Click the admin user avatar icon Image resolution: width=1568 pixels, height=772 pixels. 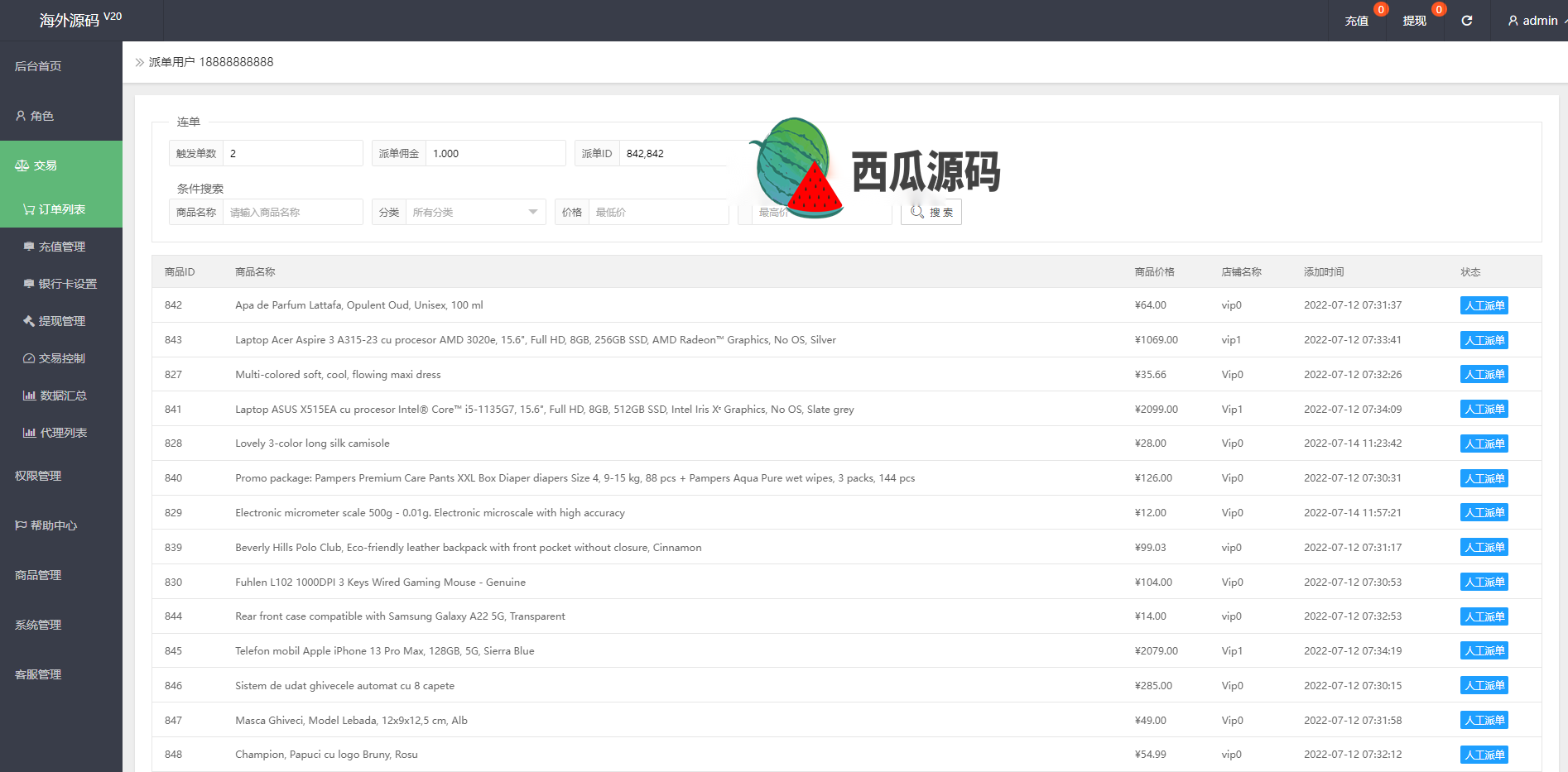(1513, 21)
